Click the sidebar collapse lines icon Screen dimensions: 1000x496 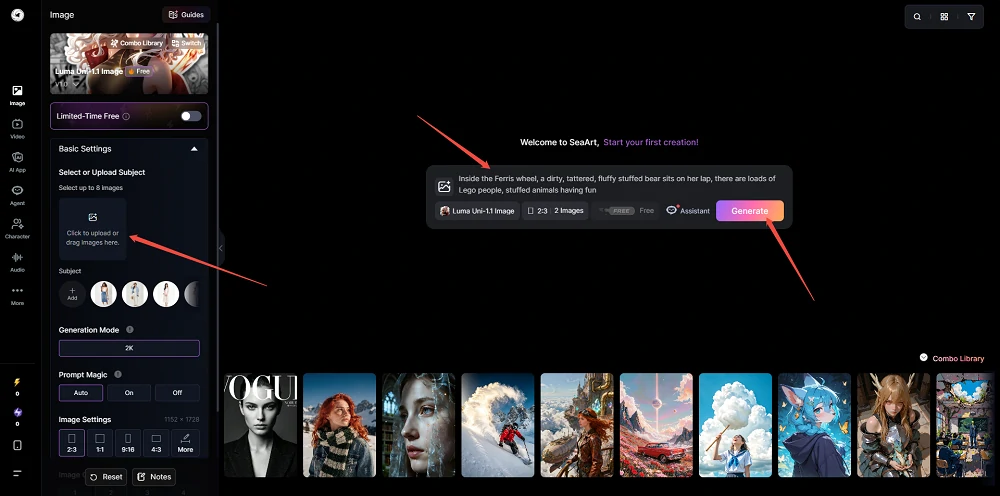17,473
